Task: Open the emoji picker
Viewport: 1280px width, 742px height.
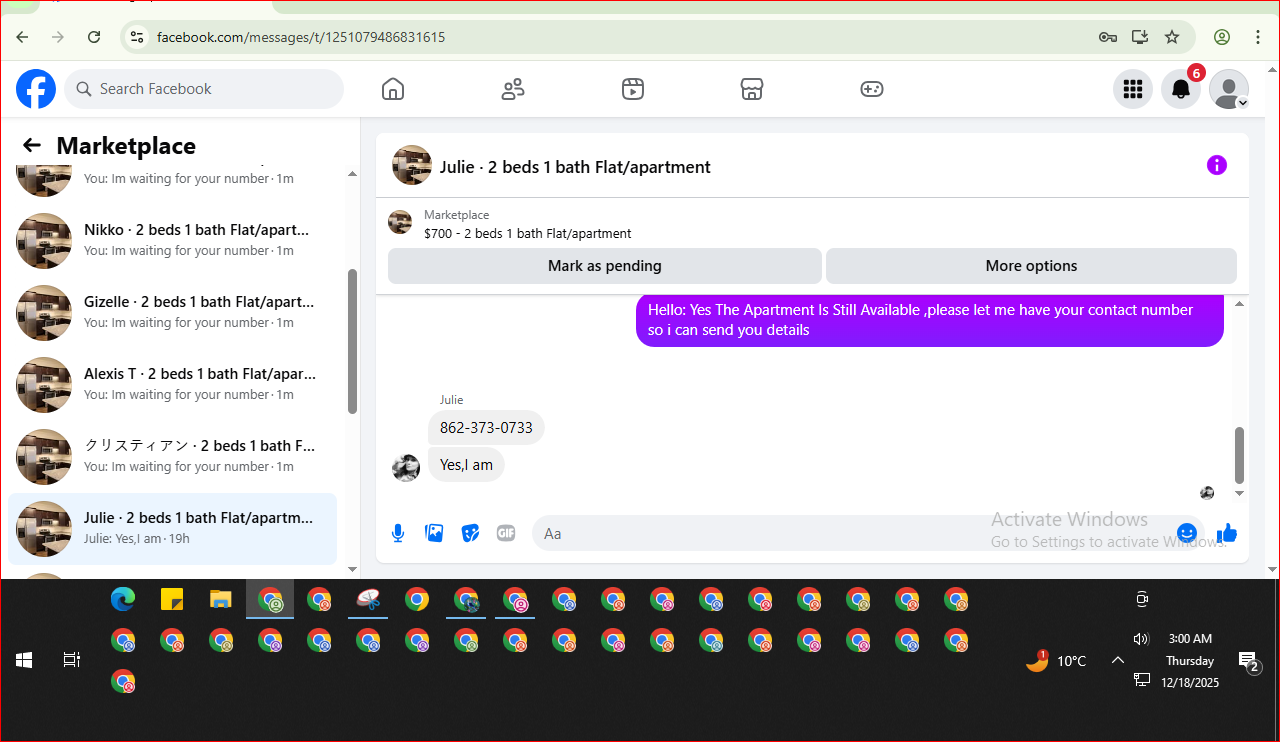Action: [1187, 533]
